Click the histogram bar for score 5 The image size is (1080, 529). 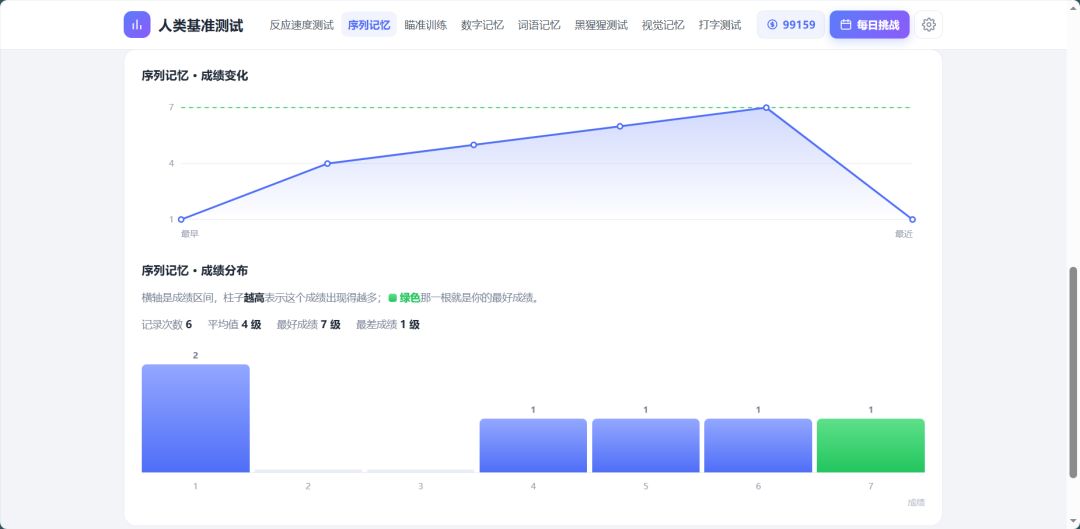pyautogui.click(x=645, y=446)
